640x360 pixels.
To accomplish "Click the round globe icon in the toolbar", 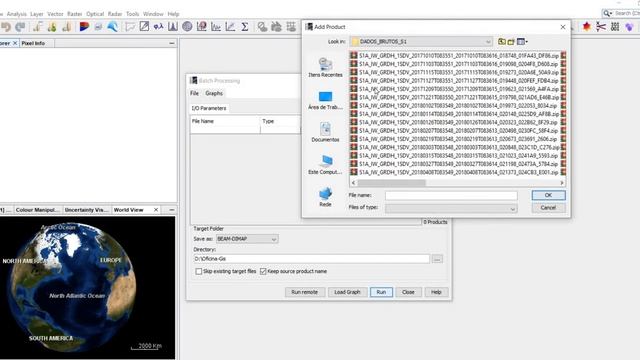I will 187,27.
